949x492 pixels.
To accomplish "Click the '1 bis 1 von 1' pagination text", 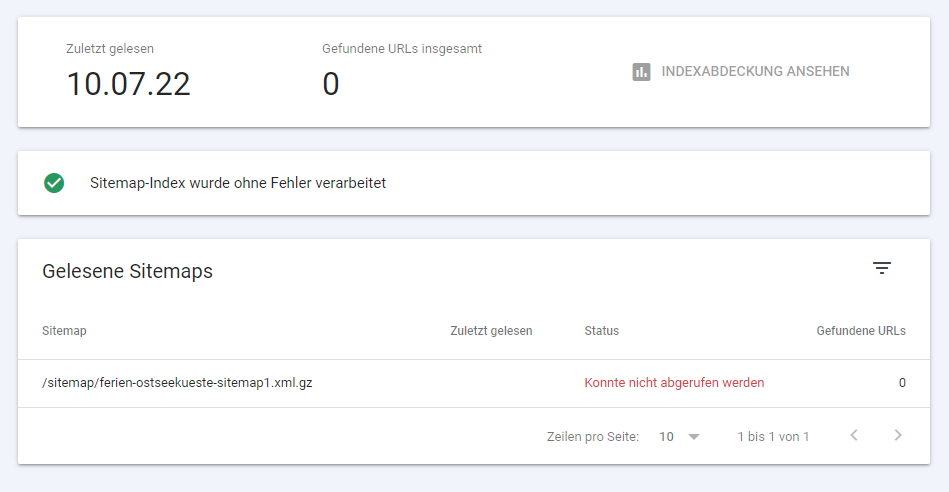I will pyautogui.click(x=773, y=437).
